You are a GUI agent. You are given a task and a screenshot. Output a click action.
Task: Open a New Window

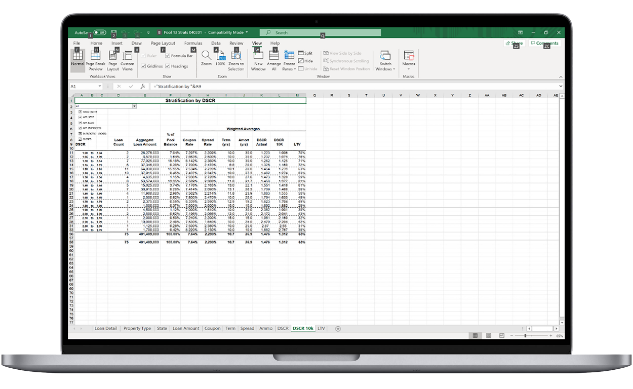point(258,60)
